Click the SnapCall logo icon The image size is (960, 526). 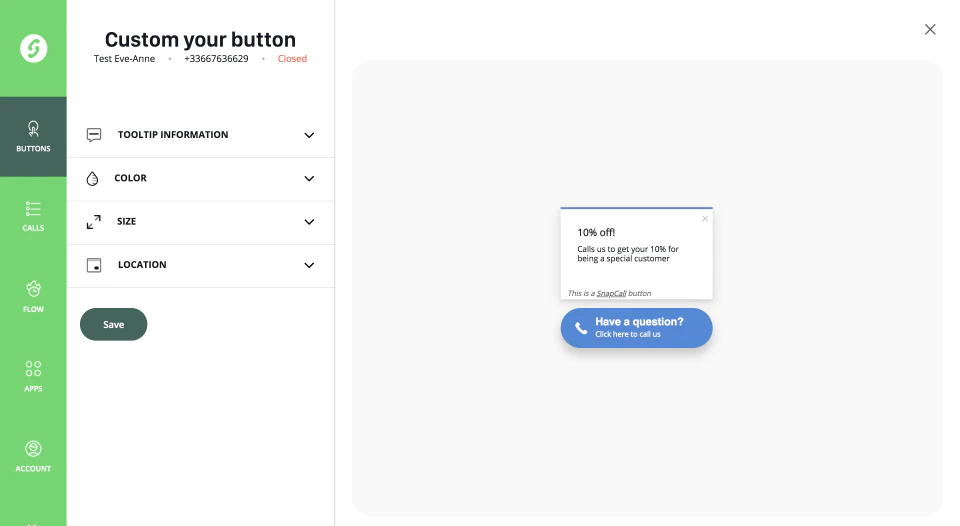(33, 48)
